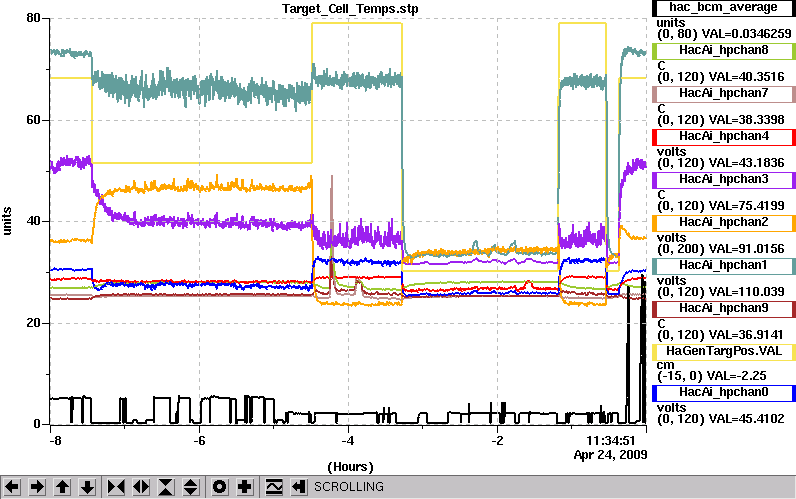The height and width of the screenshot is (499, 796).
Task: Zoom out on the vertical axis
Action: [x=191, y=487]
